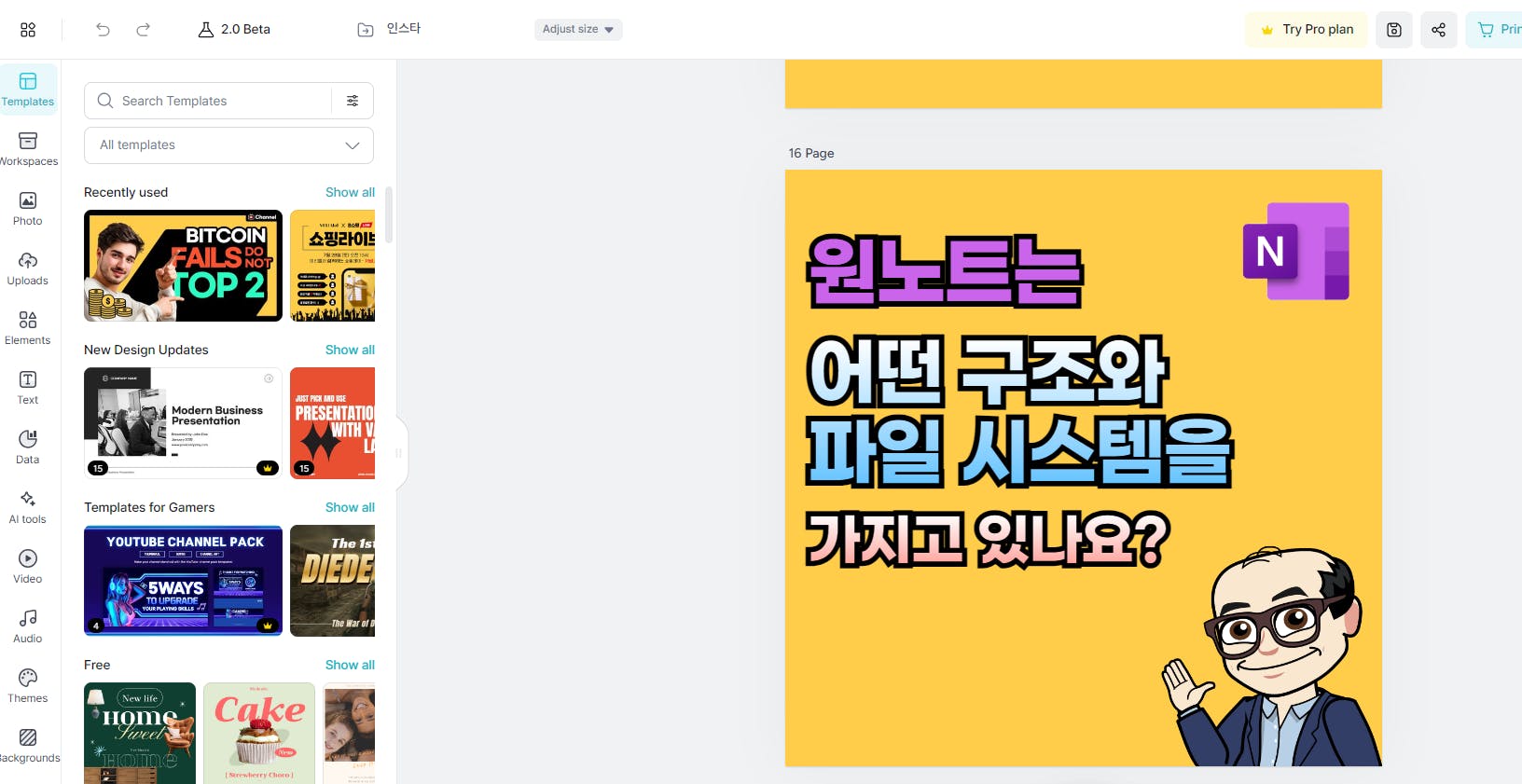Open template search filter options
The image size is (1522, 784).
[353, 101]
